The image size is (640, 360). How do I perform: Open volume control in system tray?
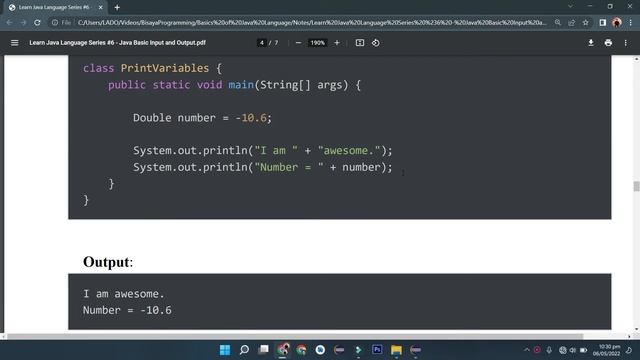pyautogui.click(x=573, y=350)
